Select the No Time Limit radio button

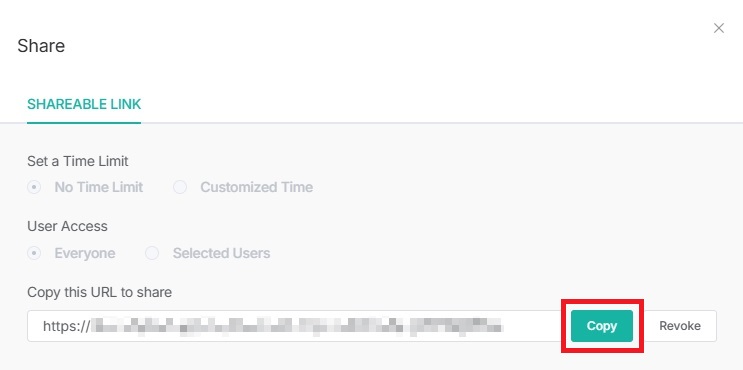pos(34,187)
